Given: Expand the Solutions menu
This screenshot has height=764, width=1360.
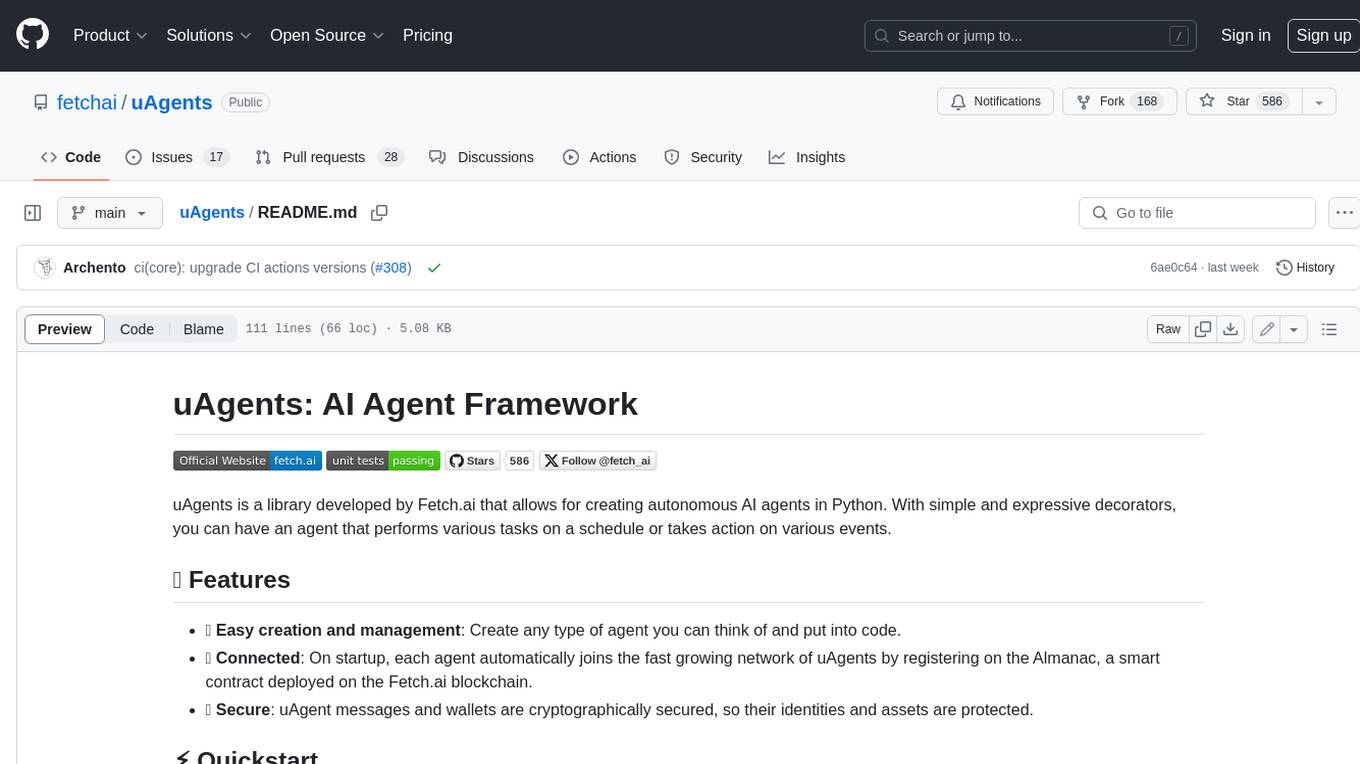Looking at the screenshot, I should pyautogui.click(x=209, y=35).
